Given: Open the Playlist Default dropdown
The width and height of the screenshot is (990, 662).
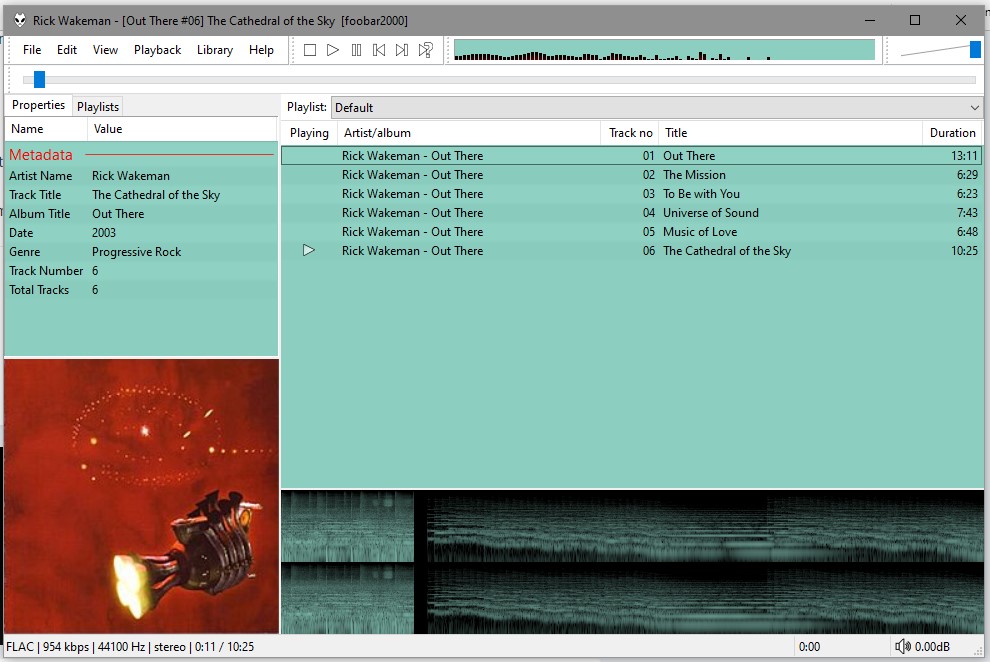Looking at the screenshot, I should (657, 107).
